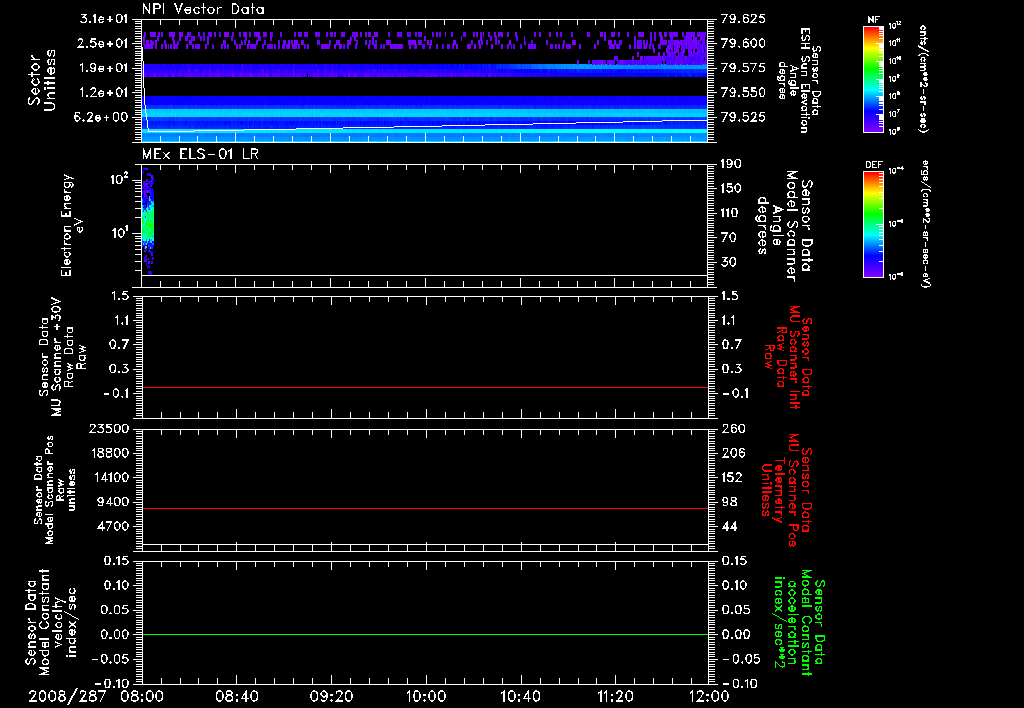Click the 2.5e+01 sector tick label

104,43
